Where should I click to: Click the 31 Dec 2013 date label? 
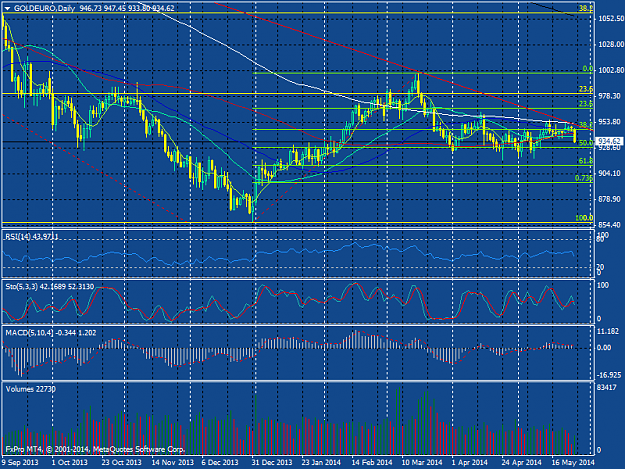tap(272, 463)
